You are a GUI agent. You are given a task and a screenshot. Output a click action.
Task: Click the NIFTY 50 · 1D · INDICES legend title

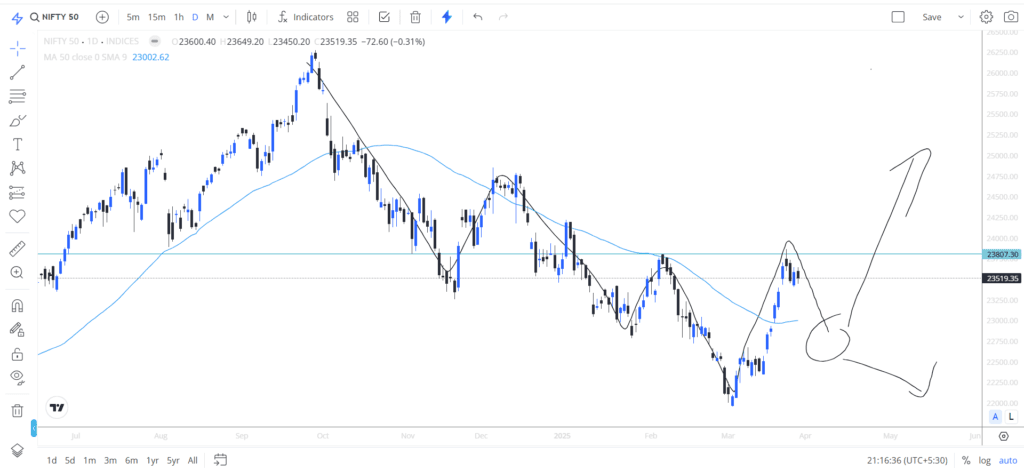coord(91,41)
